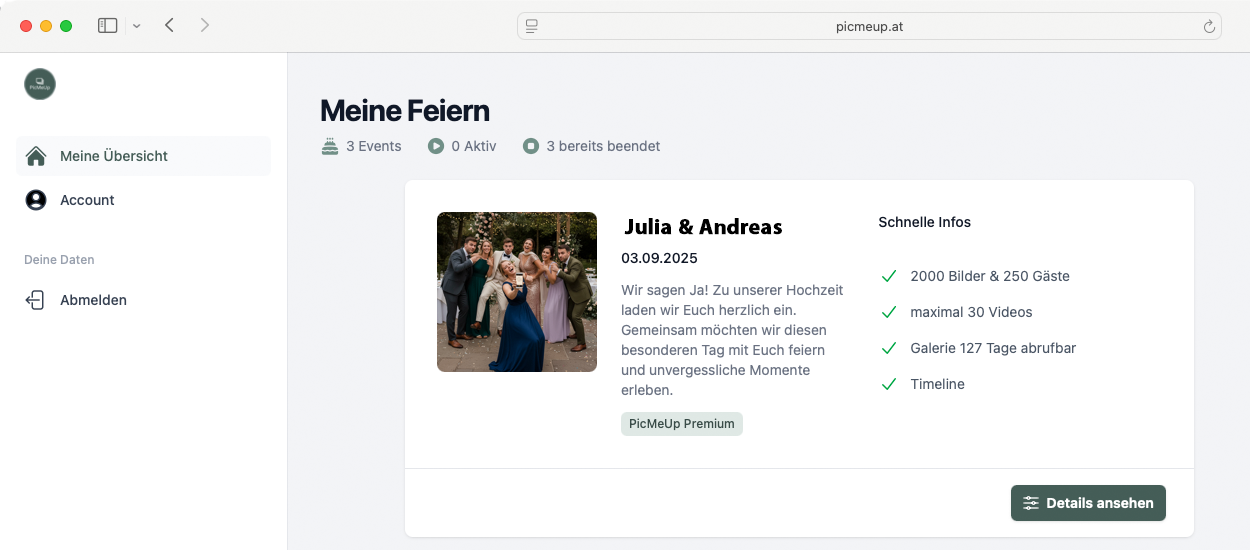Click the reader icon in the address bar
1250x550 pixels.
pyautogui.click(x=532, y=26)
